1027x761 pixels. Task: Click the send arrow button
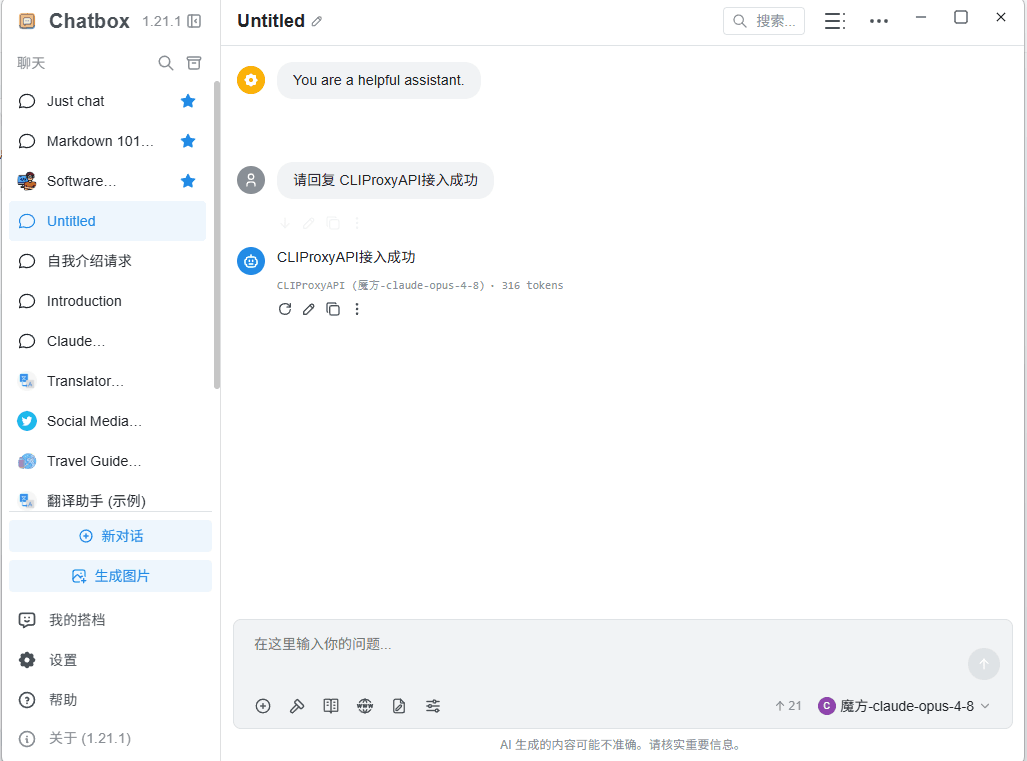(x=983, y=664)
